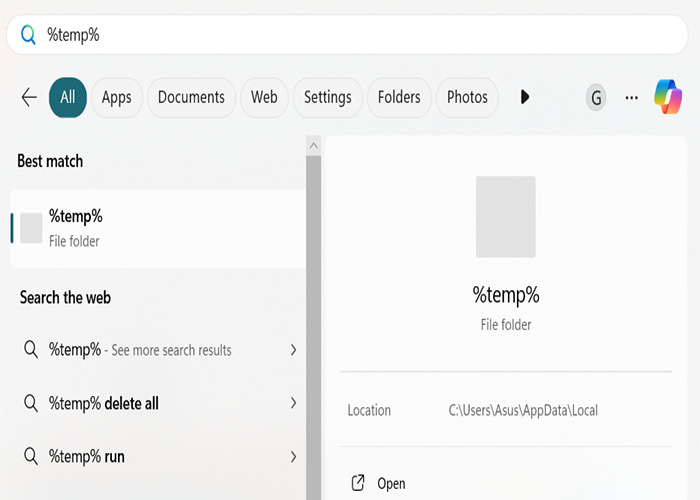Go back using the left arrow

click(x=29, y=97)
